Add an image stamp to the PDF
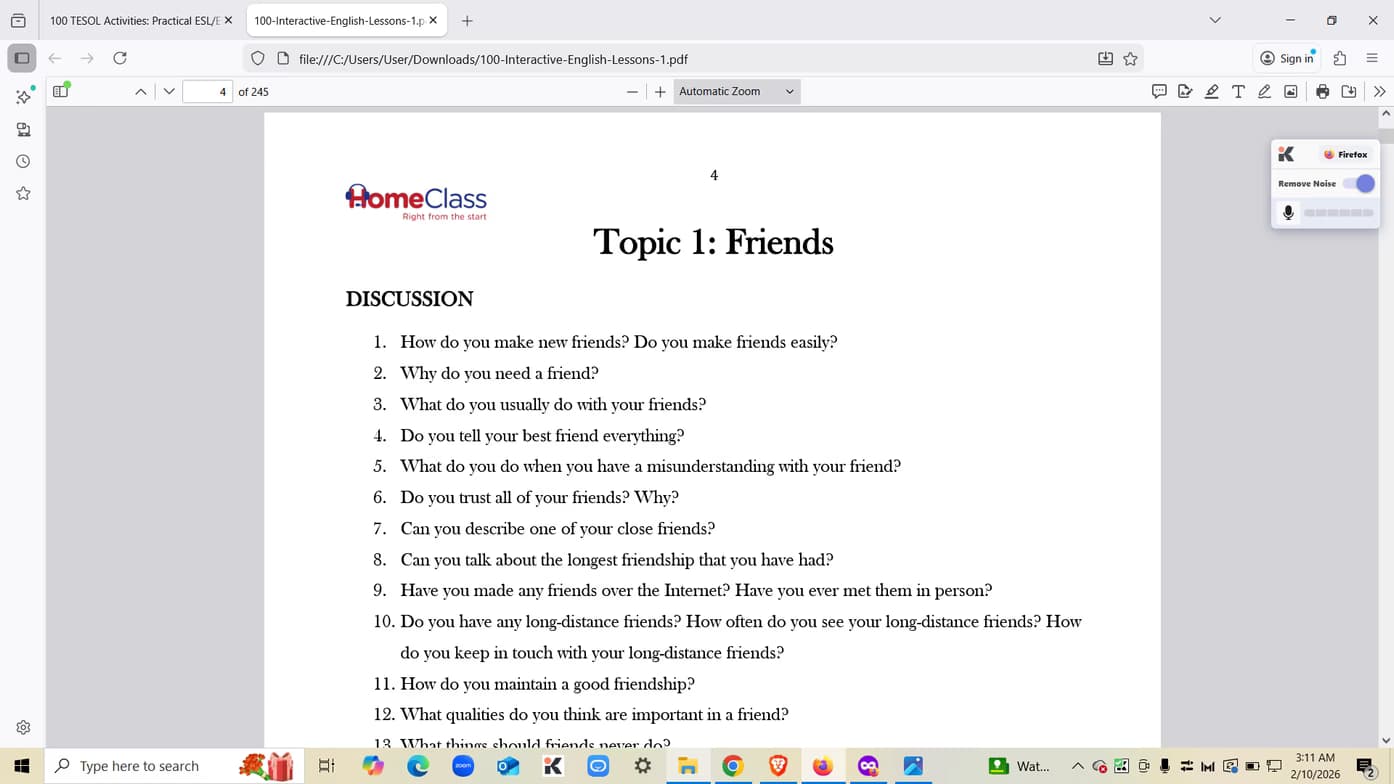Screen dimensions: 1394x784 pos(1291,91)
